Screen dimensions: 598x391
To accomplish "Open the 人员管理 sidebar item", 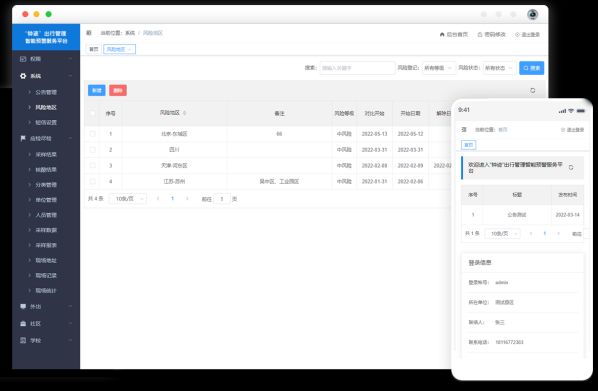I will pos(46,215).
